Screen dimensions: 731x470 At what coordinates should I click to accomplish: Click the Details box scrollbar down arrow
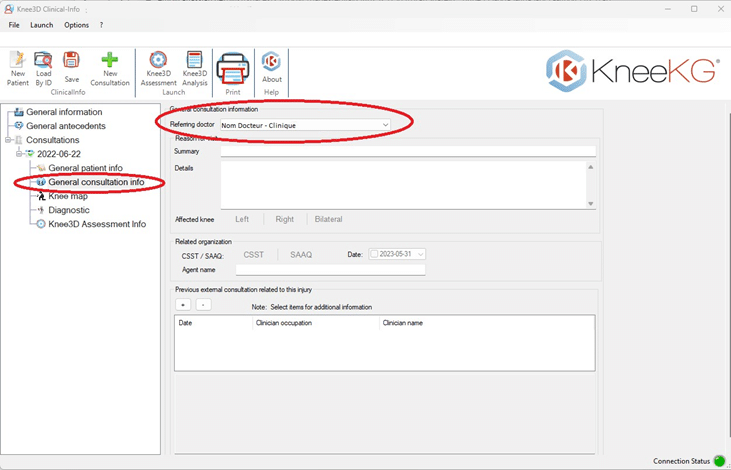(x=590, y=203)
